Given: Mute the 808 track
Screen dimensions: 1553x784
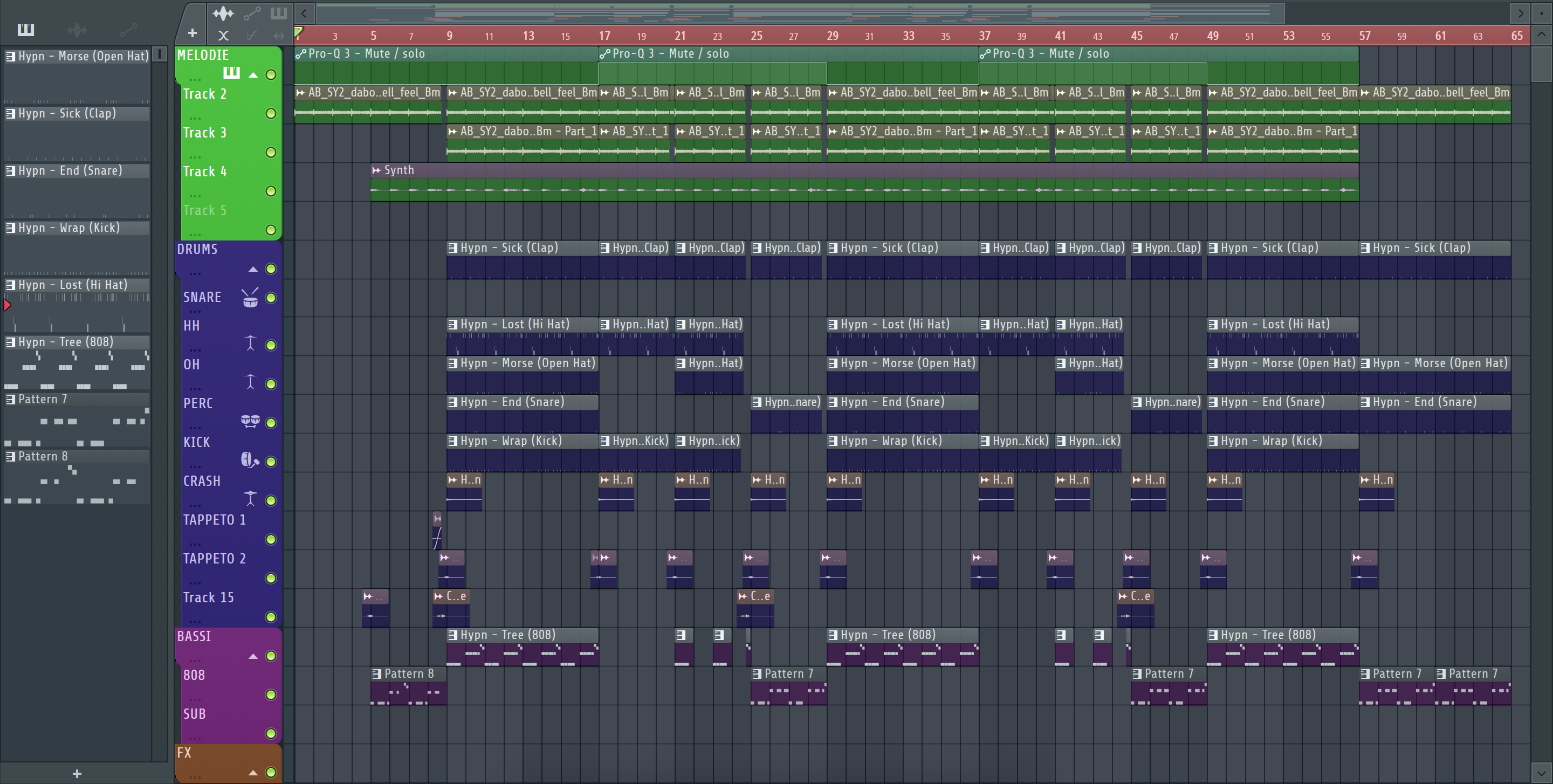Looking at the screenshot, I should tap(271, 695).
